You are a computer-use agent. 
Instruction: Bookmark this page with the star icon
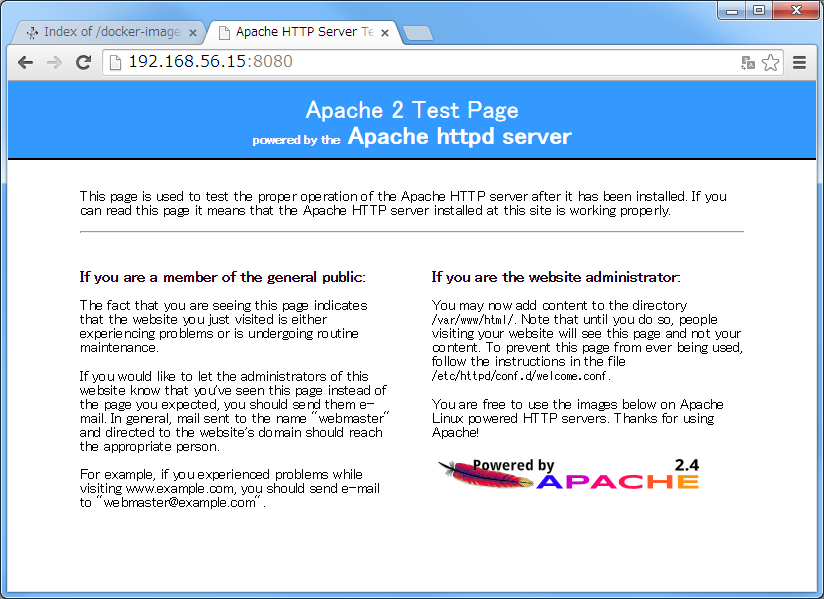click(x=770, y=63)
